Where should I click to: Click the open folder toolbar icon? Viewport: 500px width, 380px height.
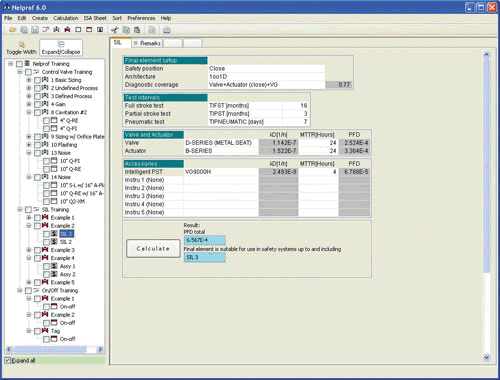[x=13, y=30]
